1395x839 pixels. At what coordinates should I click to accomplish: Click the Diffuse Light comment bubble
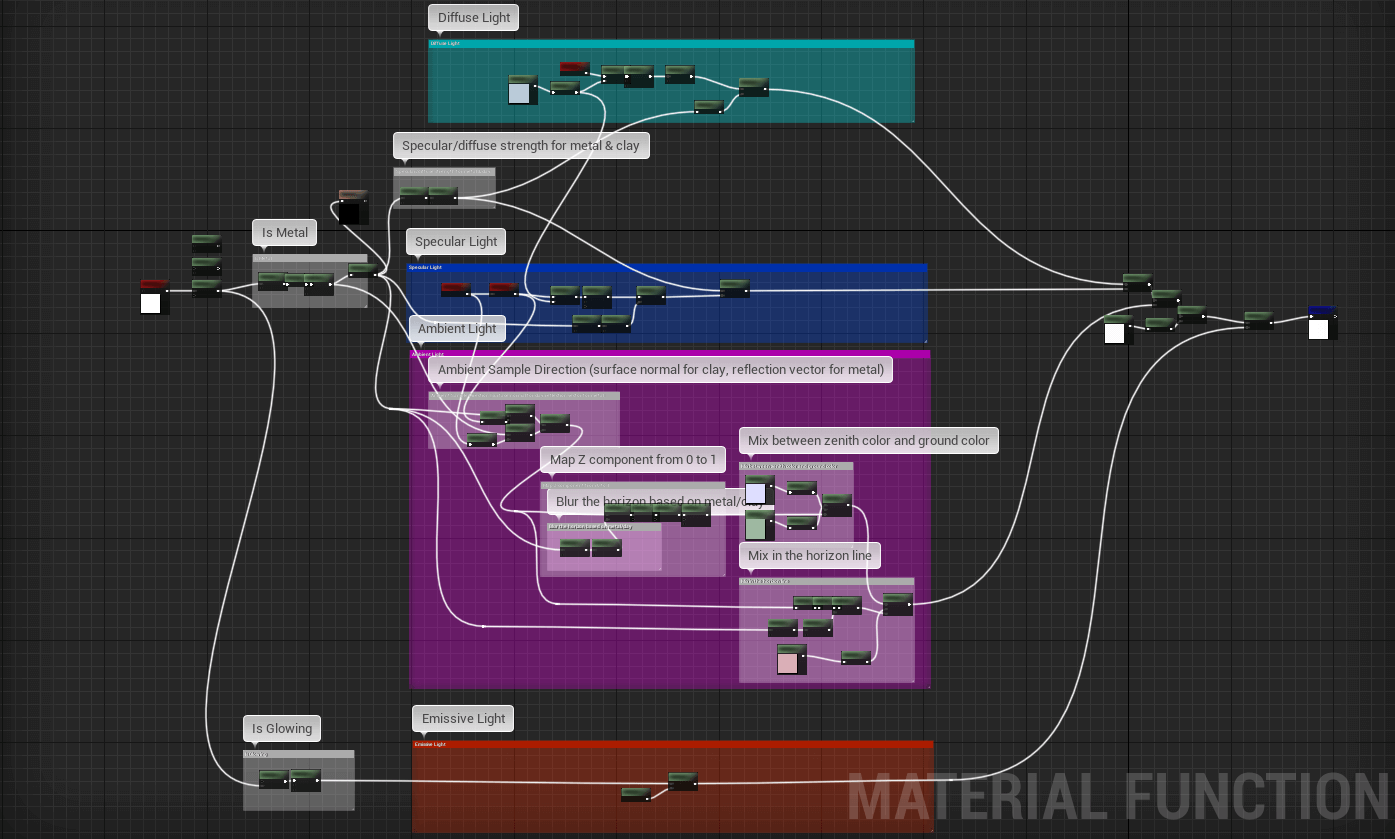(474, 17)
